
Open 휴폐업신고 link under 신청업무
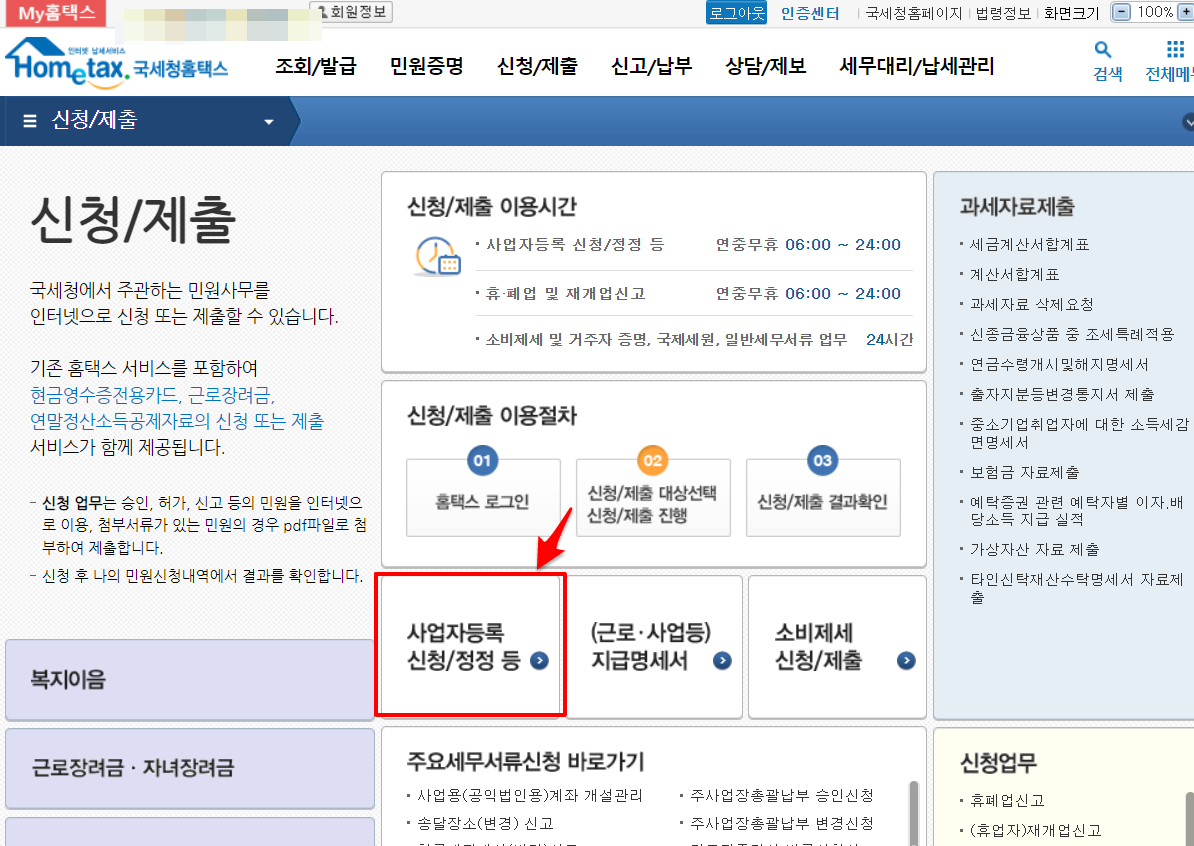click(1007, 800)
